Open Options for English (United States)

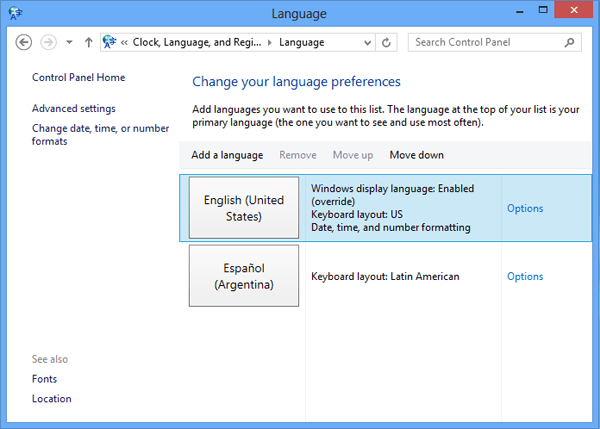[x=525, y=208]
